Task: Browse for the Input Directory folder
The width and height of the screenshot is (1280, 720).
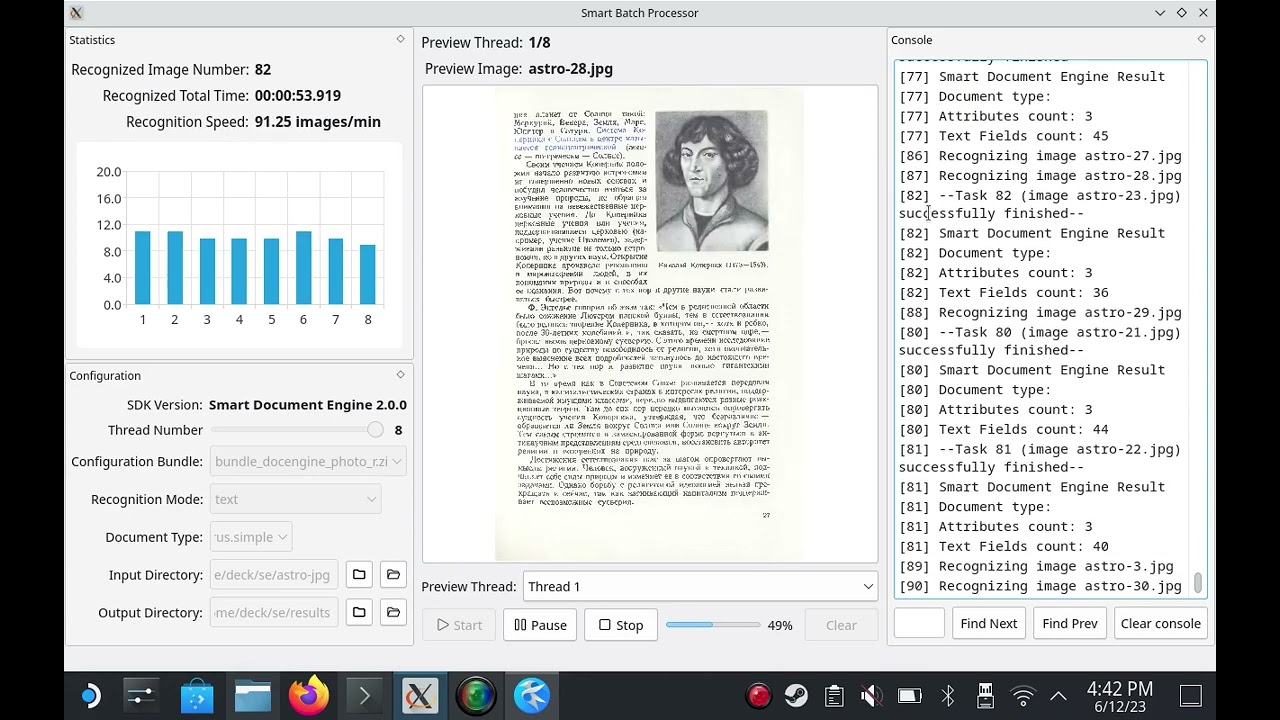Action: click(359, 574)
